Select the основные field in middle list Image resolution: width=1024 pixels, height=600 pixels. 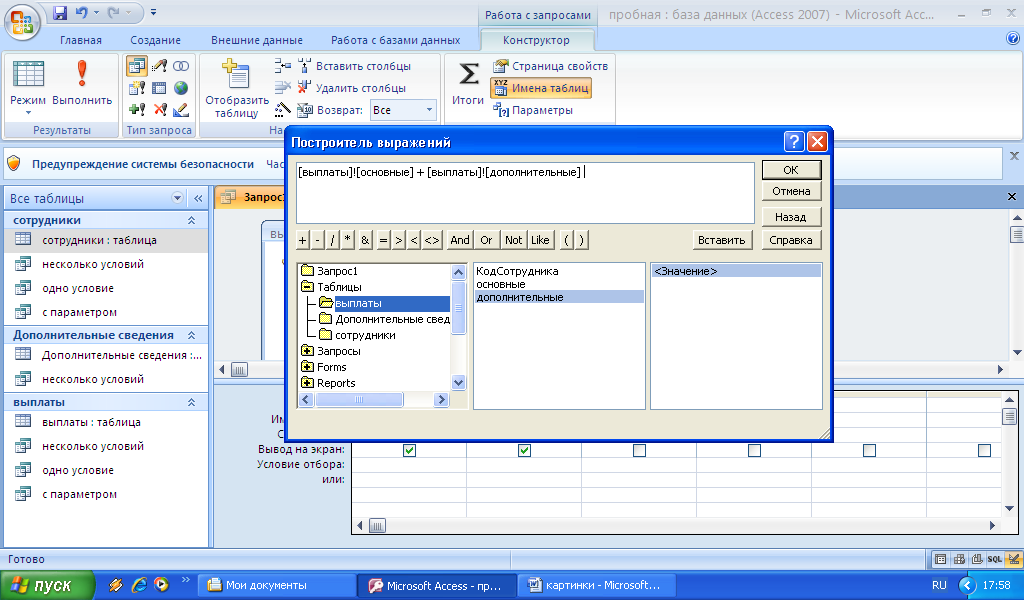(x=501, y=284)
